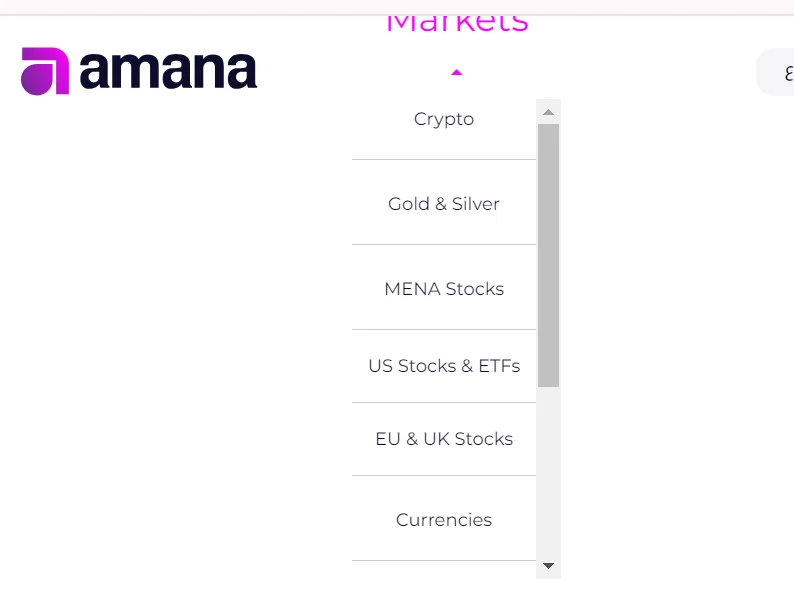The image size is (794, 596).
Task: Go to US Stocks & ETFs
Action: pos(444,366)
